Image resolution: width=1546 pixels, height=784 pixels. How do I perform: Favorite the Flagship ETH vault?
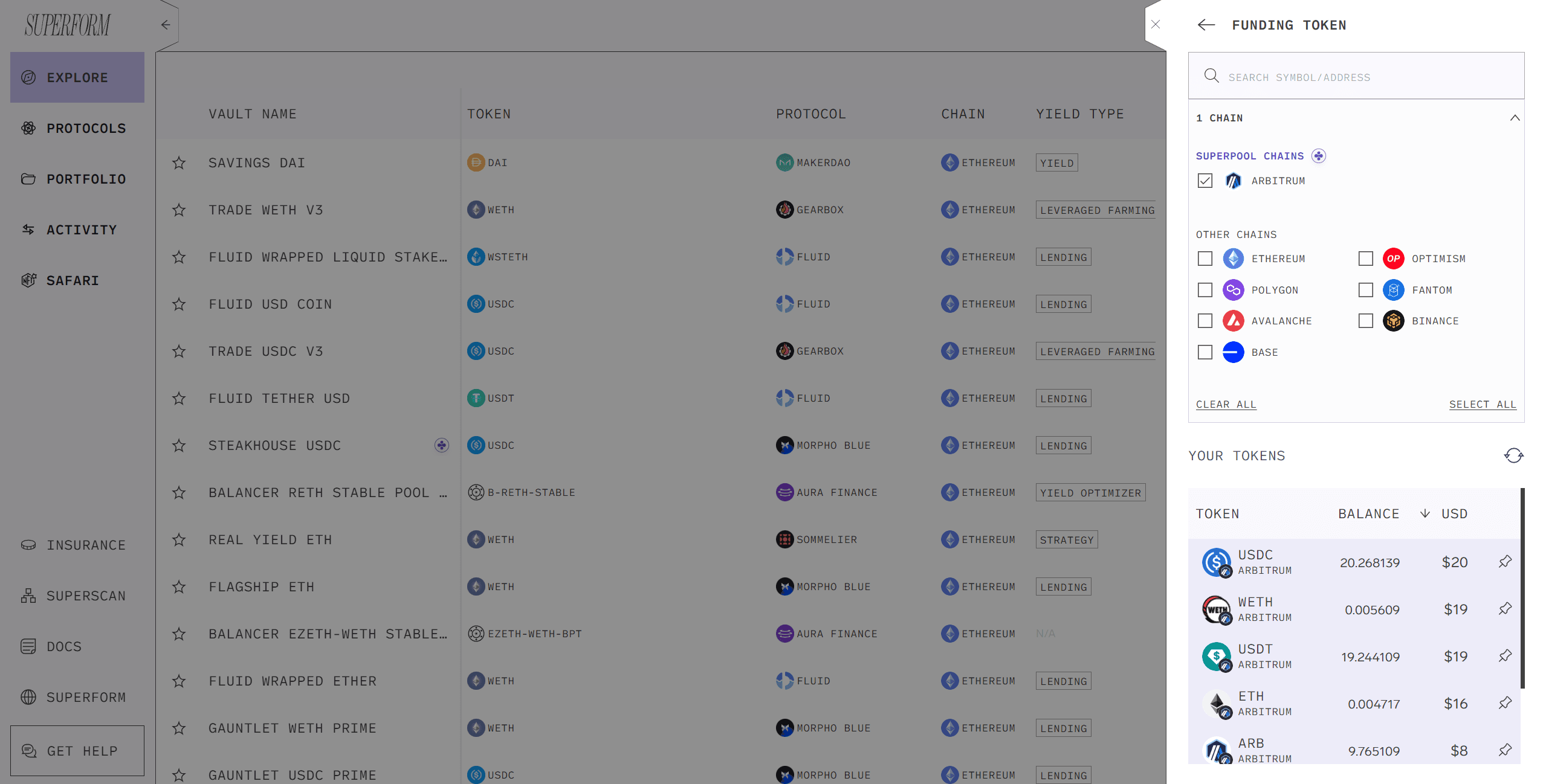(179, 586)
